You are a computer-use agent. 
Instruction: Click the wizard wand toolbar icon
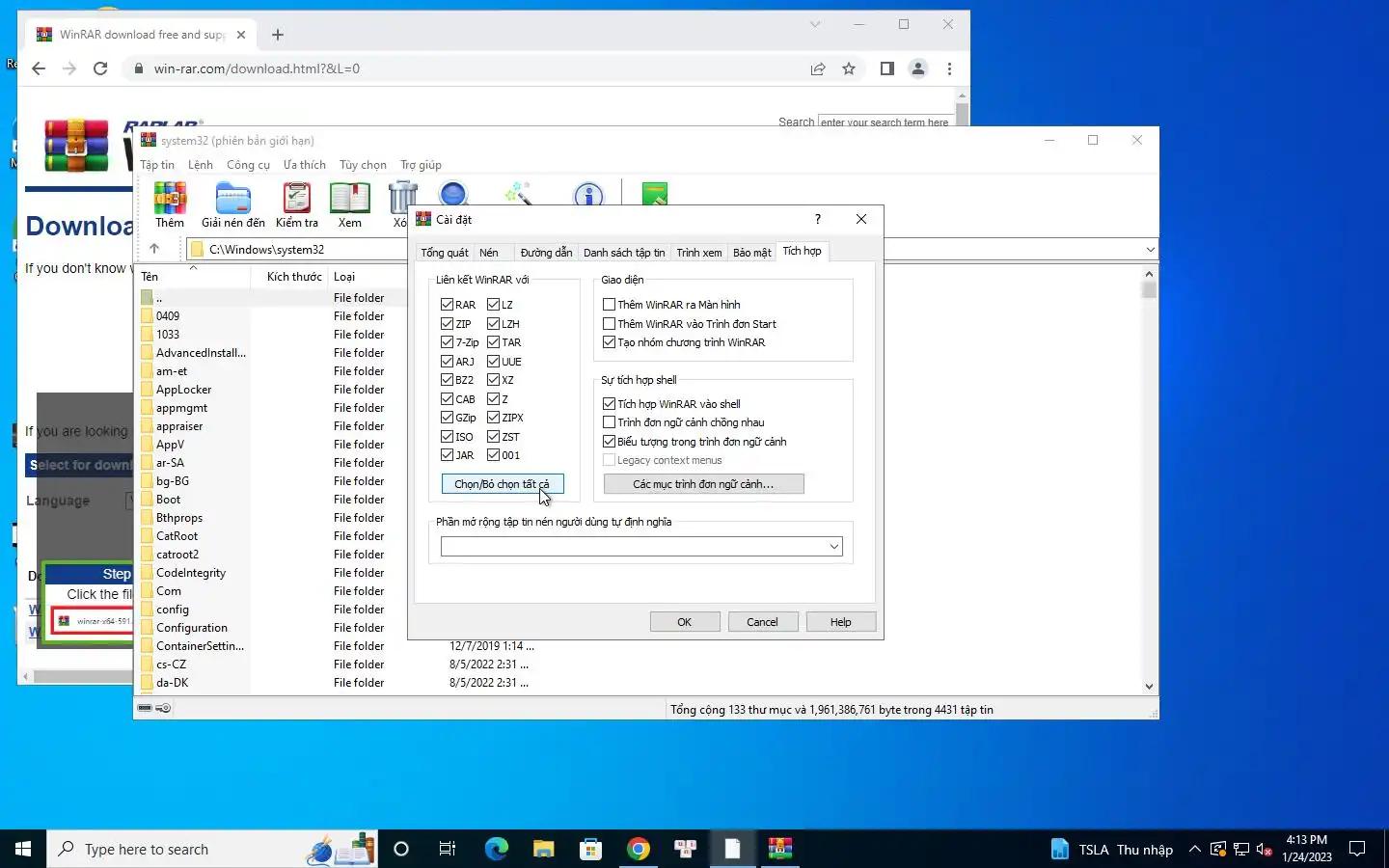pos(519,193)
